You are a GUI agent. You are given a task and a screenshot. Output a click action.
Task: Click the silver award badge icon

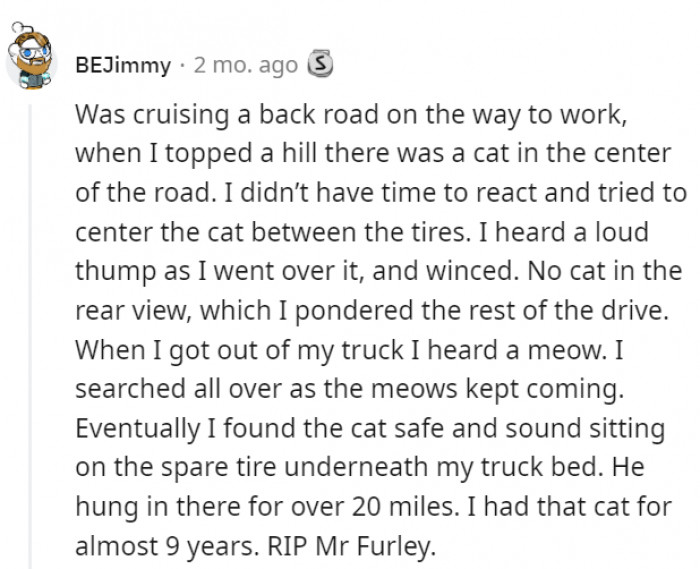pos(320,64)
